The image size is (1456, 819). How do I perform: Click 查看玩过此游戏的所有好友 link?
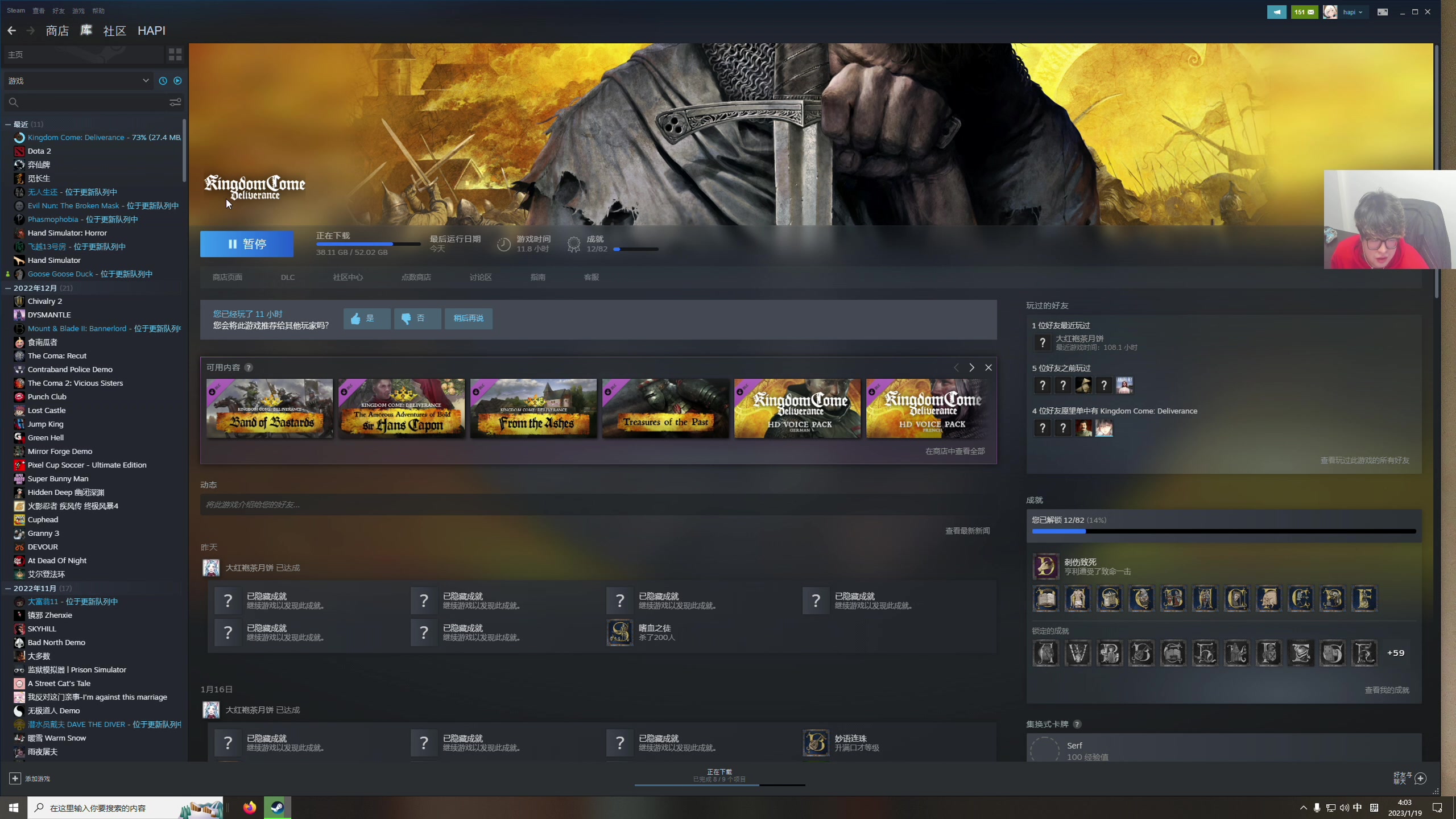coord(1365,460)
